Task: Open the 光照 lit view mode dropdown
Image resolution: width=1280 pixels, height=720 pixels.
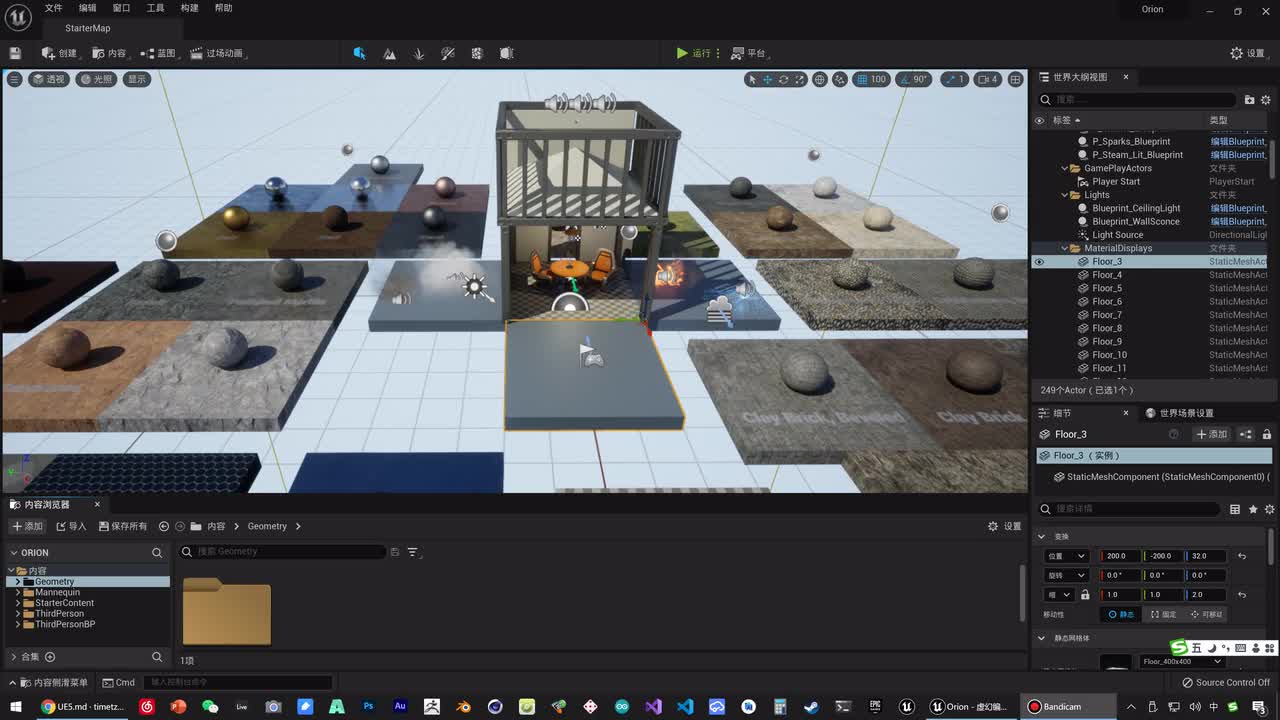Action: coord(97,79)
